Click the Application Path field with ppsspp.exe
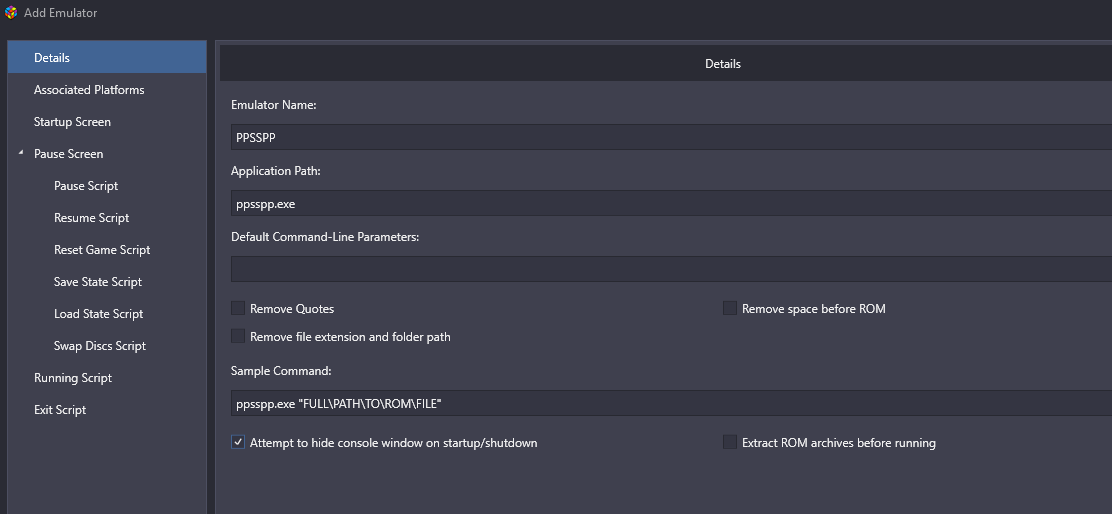 click(x=672, y=203)
